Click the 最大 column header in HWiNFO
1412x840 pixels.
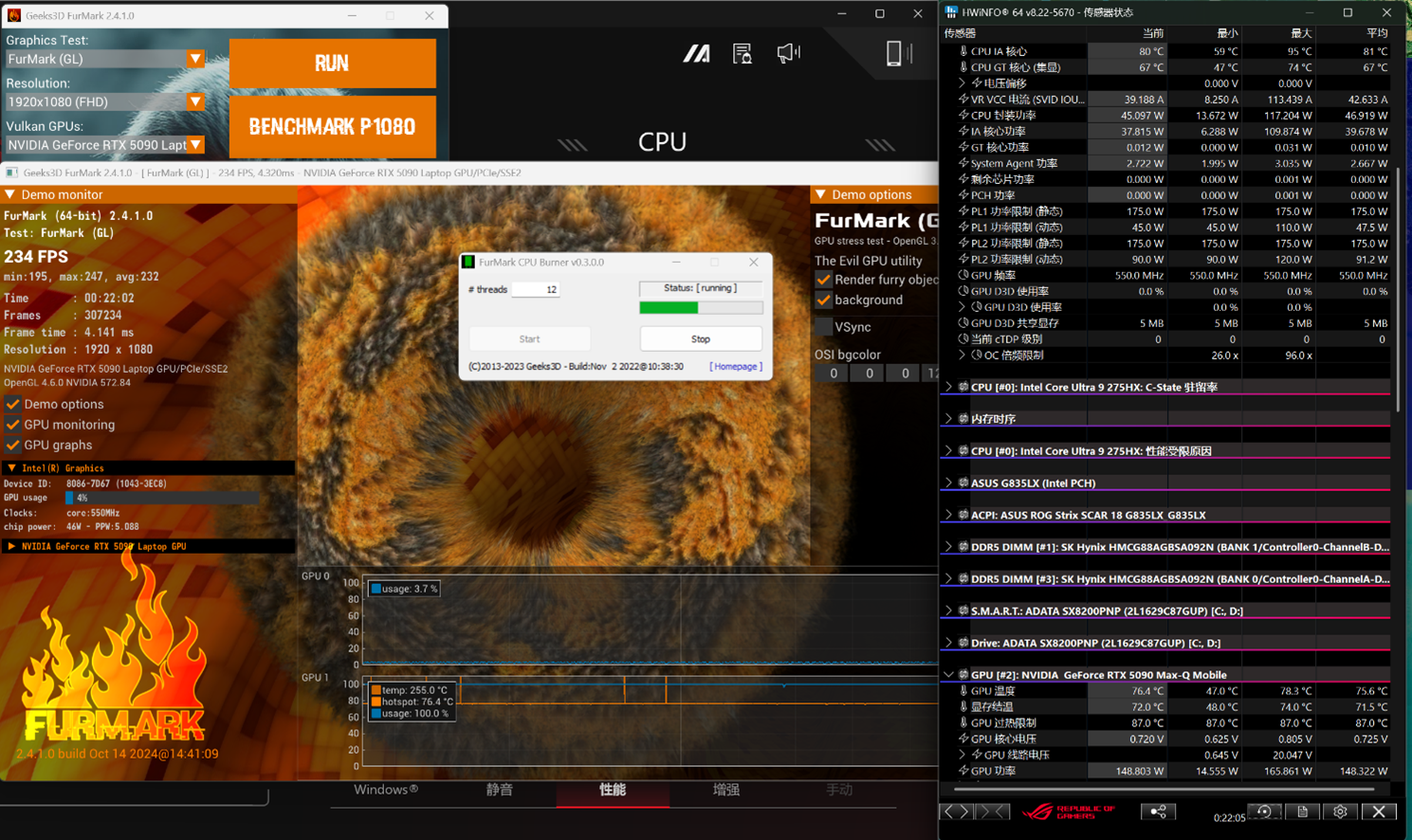coord(1302,33)
